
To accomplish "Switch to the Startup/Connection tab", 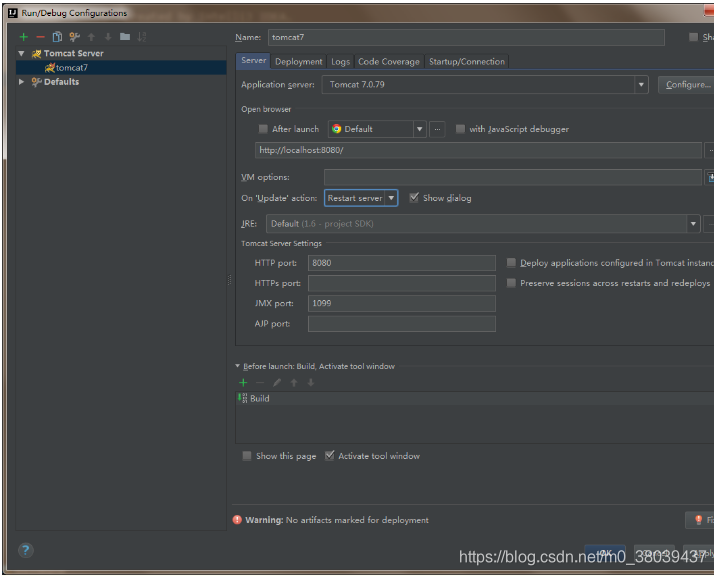I will 467,62.
